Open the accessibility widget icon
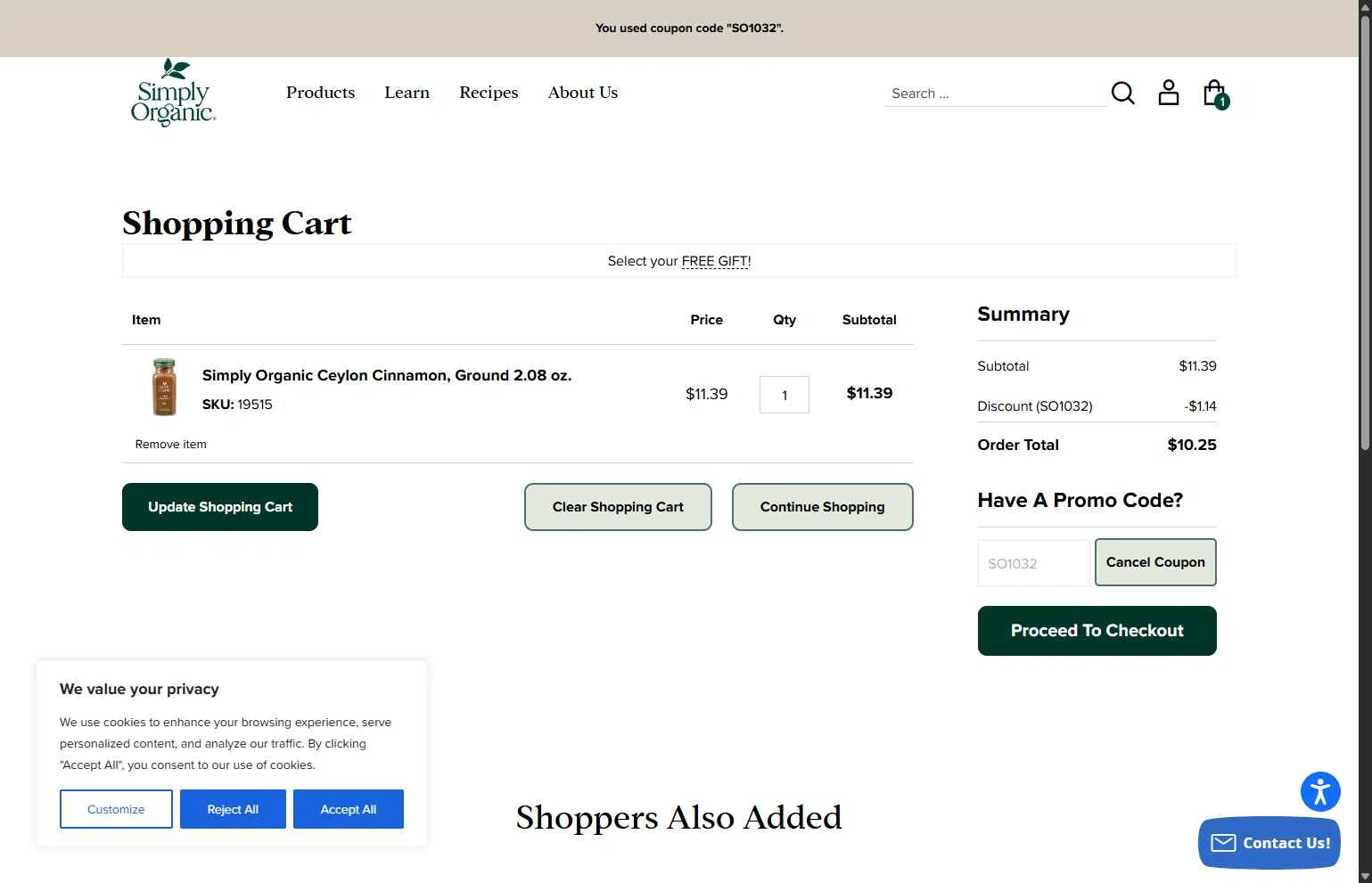Image resolution: width=1372 pixels, height=883 pixels. [x=1320, y=791]
